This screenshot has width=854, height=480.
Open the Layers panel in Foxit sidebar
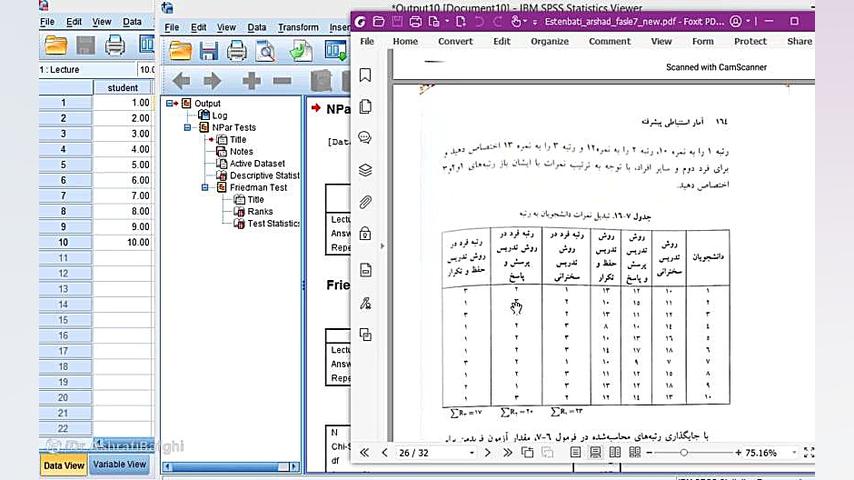tap(365, 170)
